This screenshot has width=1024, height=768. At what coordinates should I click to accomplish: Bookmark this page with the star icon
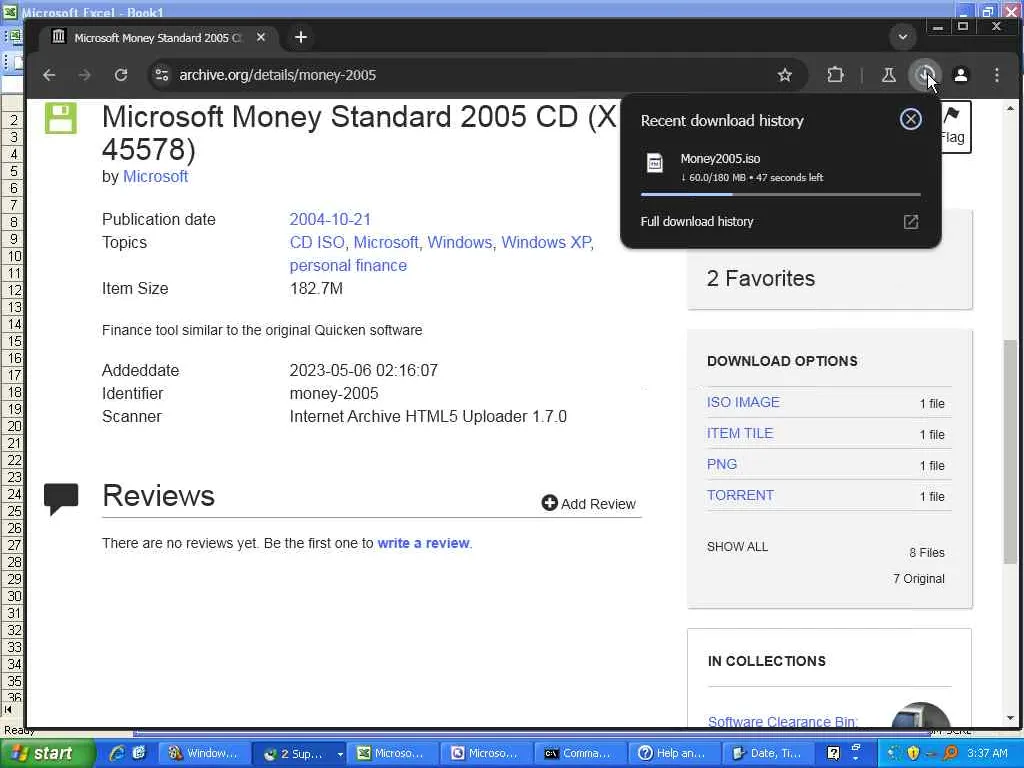pos(784,75)
